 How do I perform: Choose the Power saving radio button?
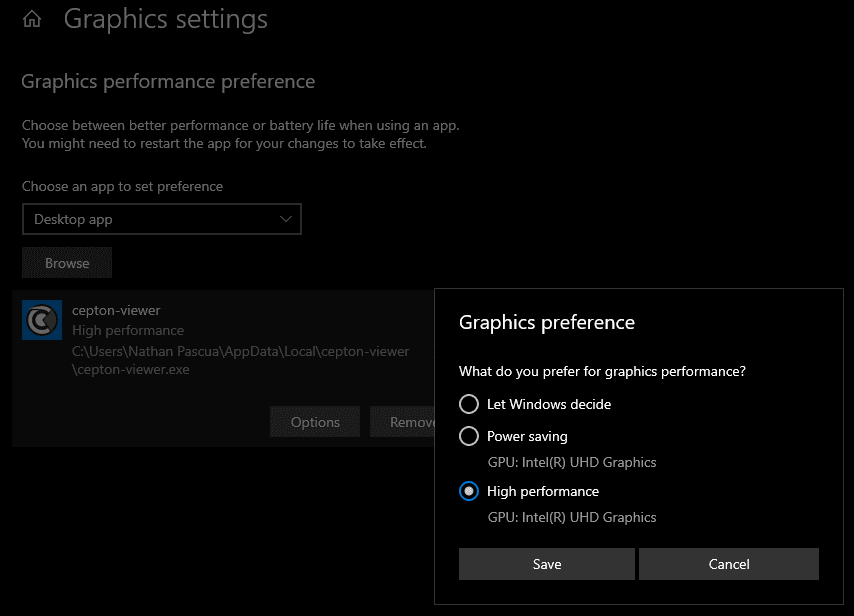click(x=469, y=436)
